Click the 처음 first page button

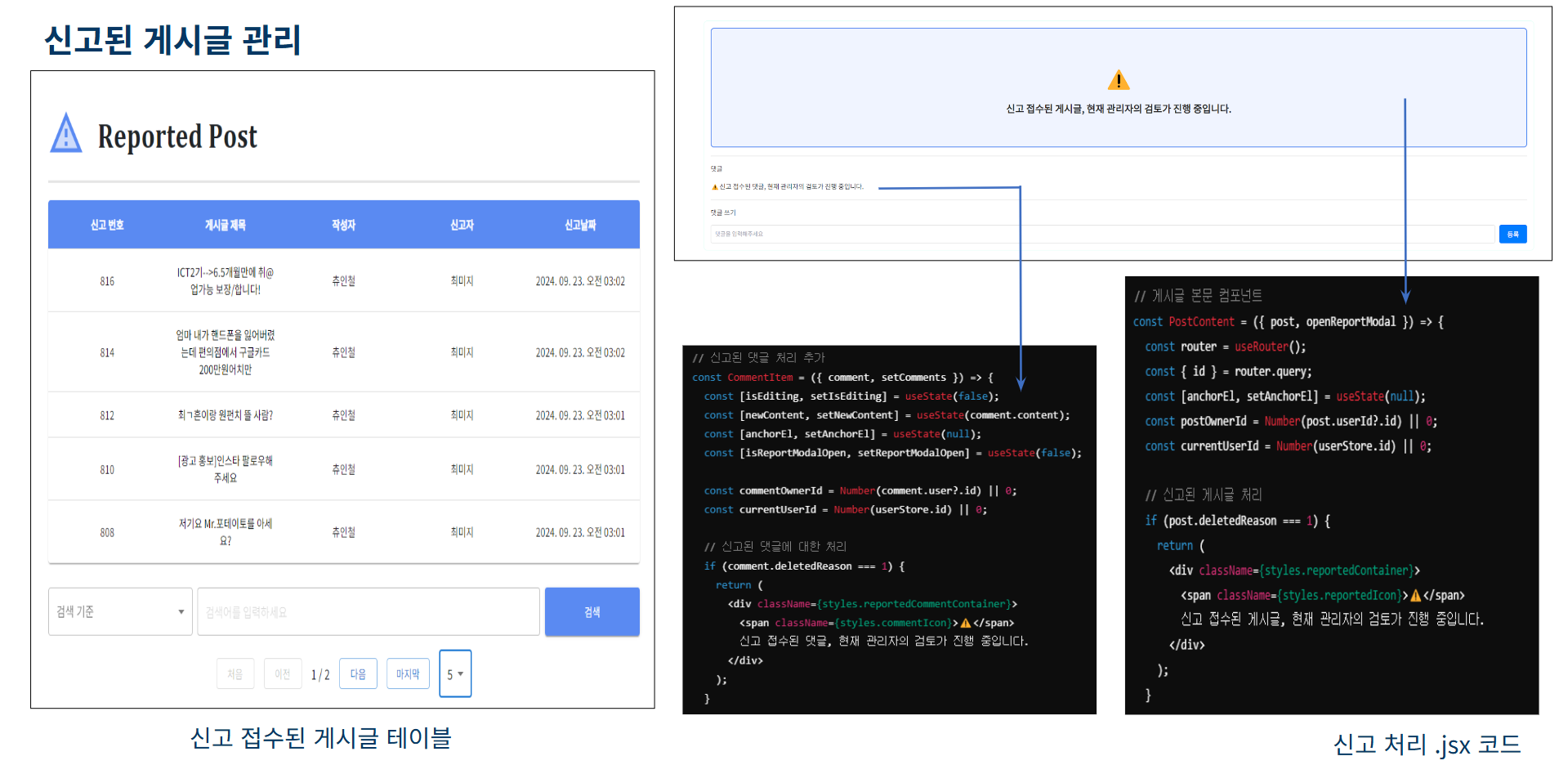[235, 674]
